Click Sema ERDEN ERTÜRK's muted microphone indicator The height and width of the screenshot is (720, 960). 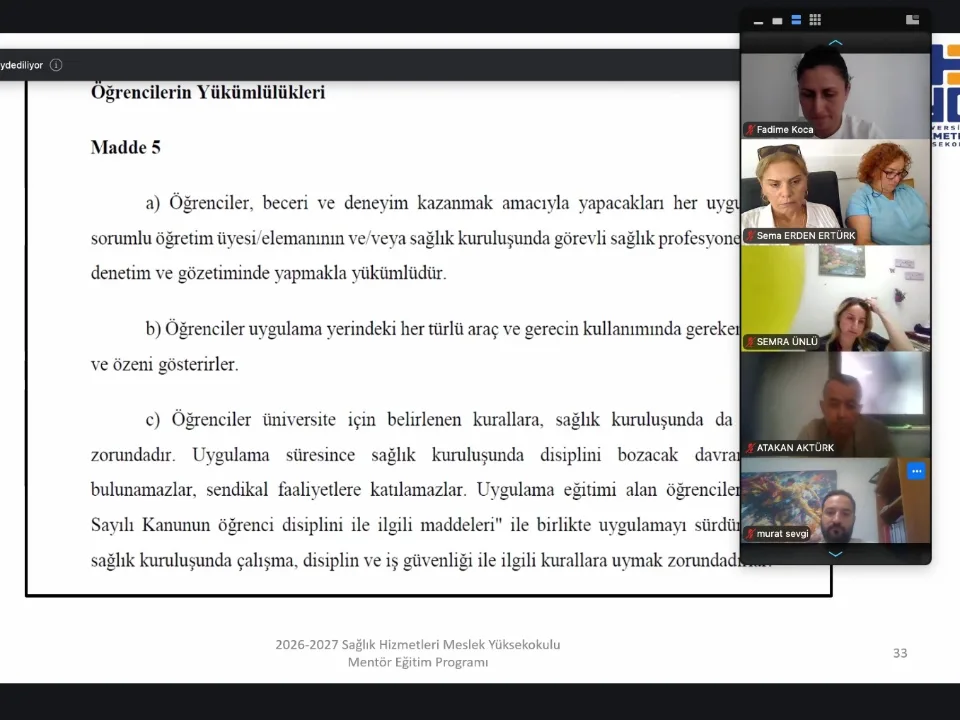click(x=750, y=236)
